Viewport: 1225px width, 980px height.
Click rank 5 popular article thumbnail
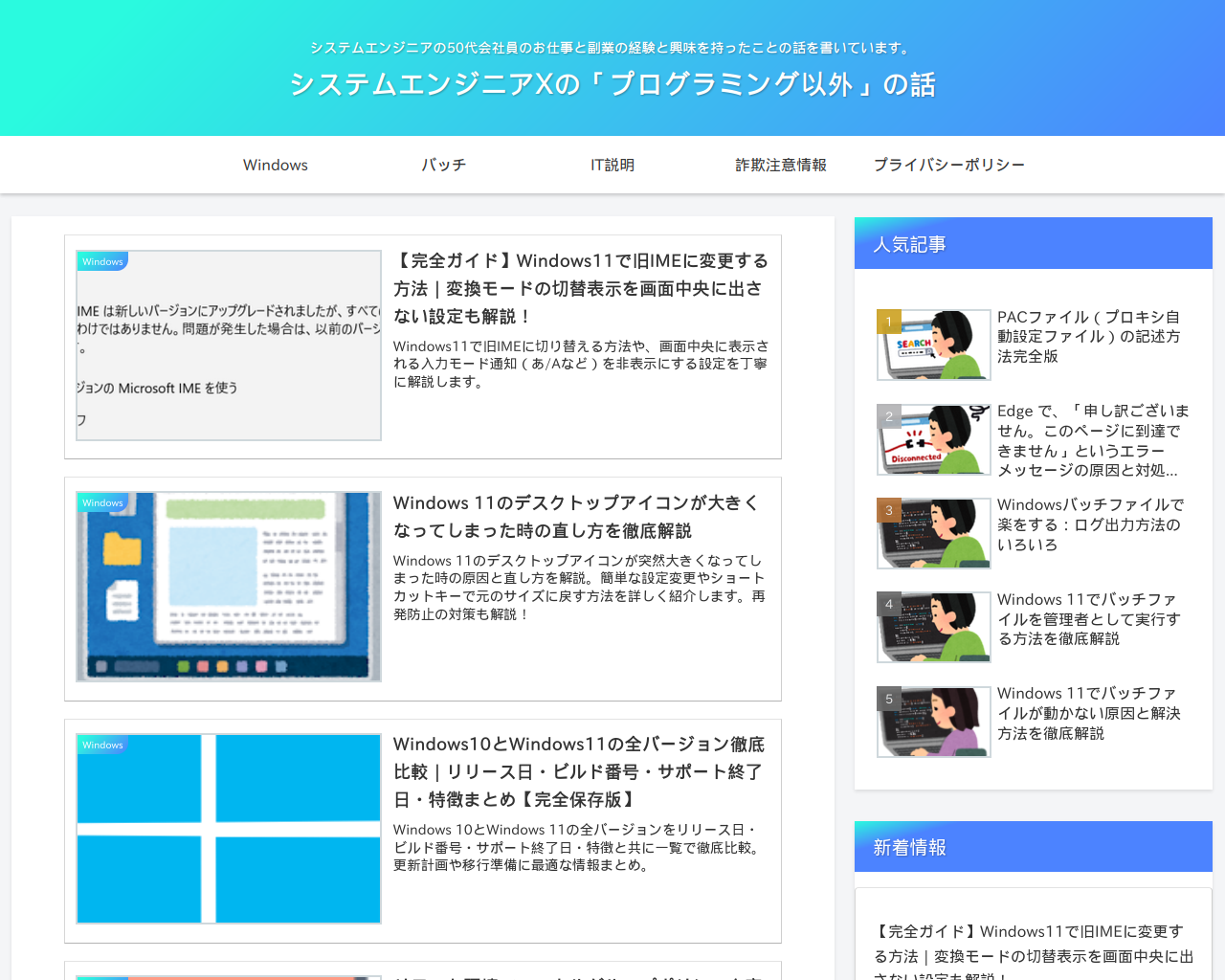[x=934, y=722]
